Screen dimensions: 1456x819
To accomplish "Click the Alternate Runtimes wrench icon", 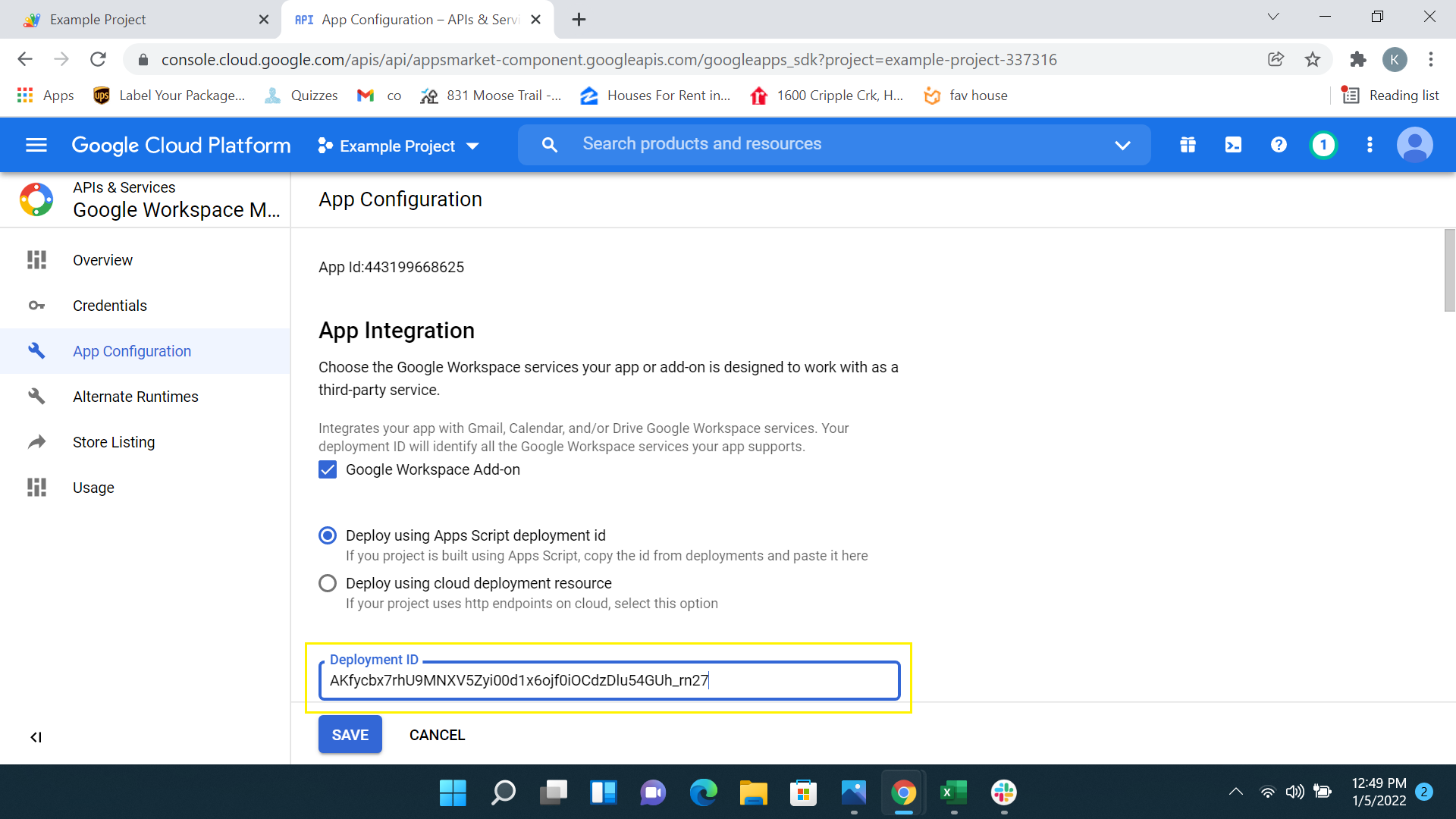I will click(36, 396).
